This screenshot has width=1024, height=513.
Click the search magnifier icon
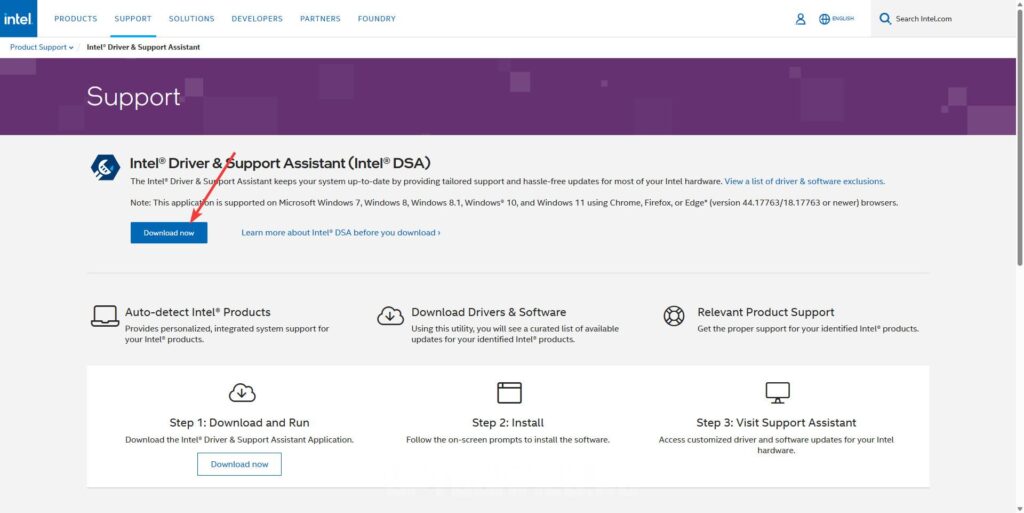(x=885, y=19)
